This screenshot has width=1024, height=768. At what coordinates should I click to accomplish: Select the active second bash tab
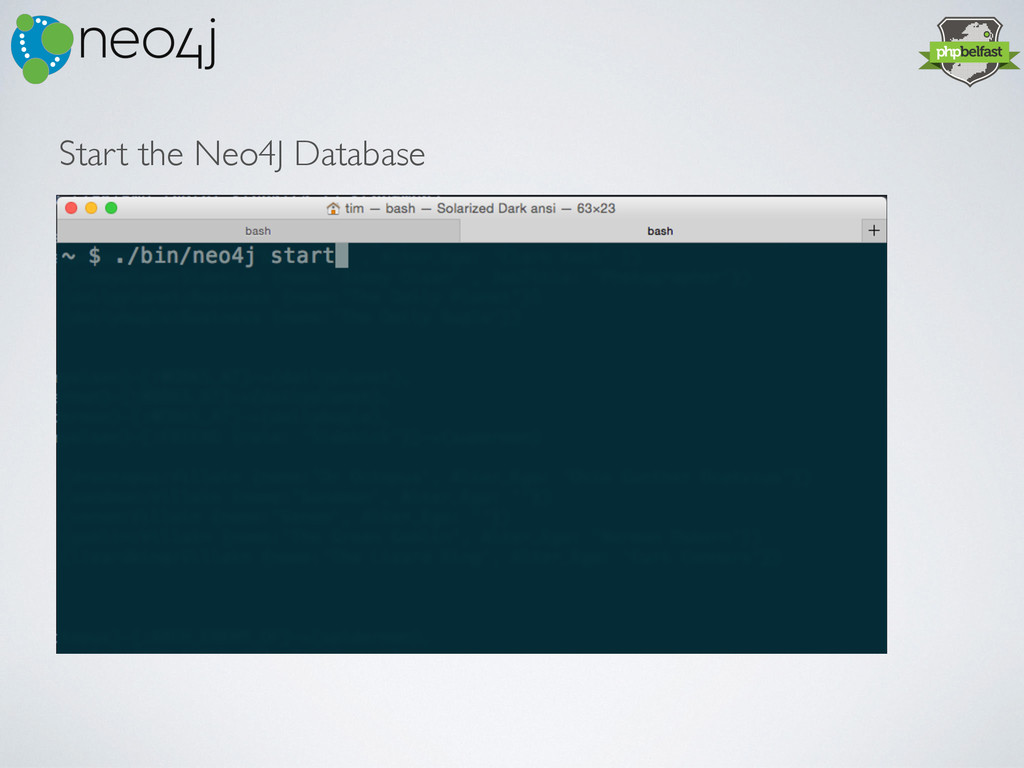coord(660,231)
